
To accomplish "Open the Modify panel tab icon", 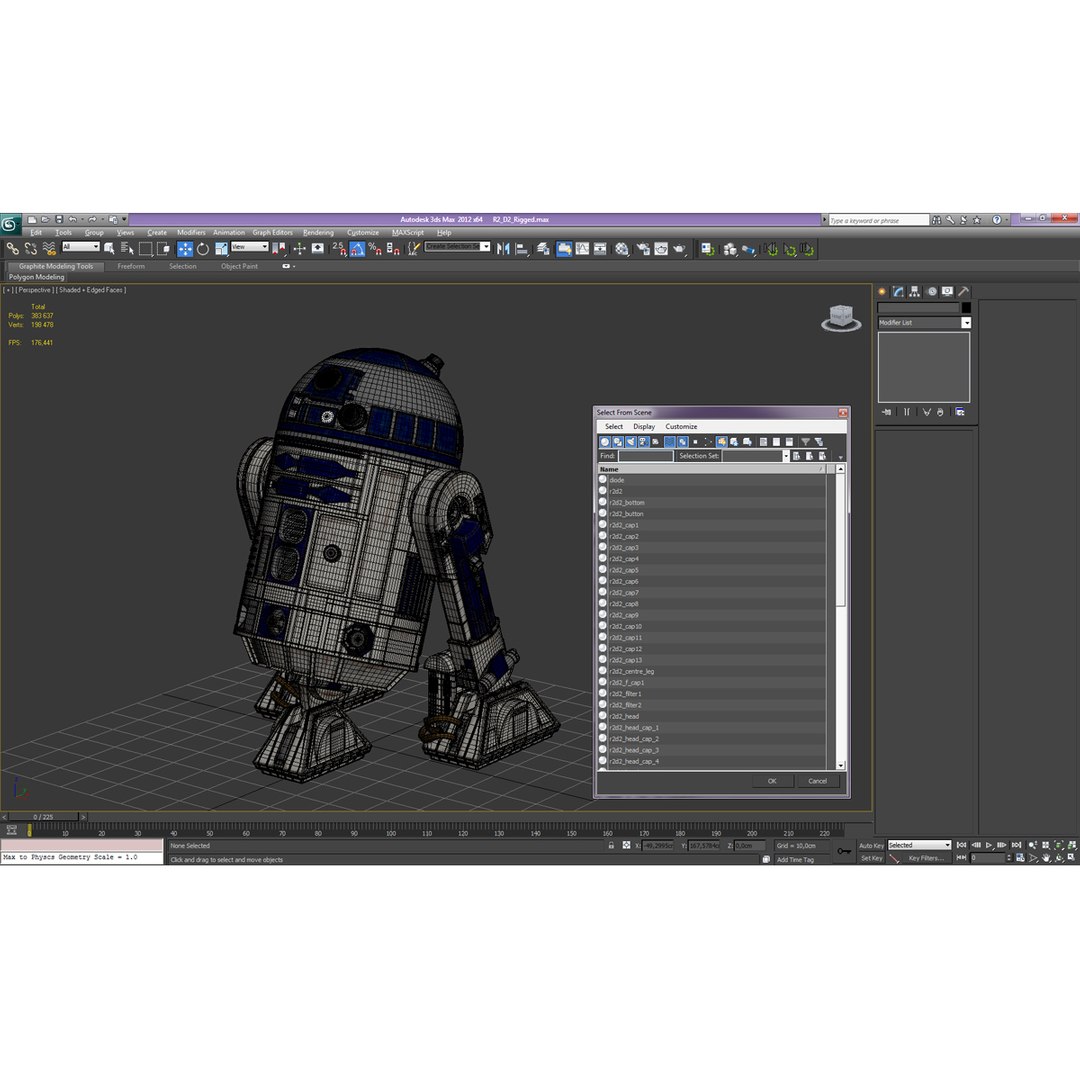I will pyautogui.click(x=898, y=291).
